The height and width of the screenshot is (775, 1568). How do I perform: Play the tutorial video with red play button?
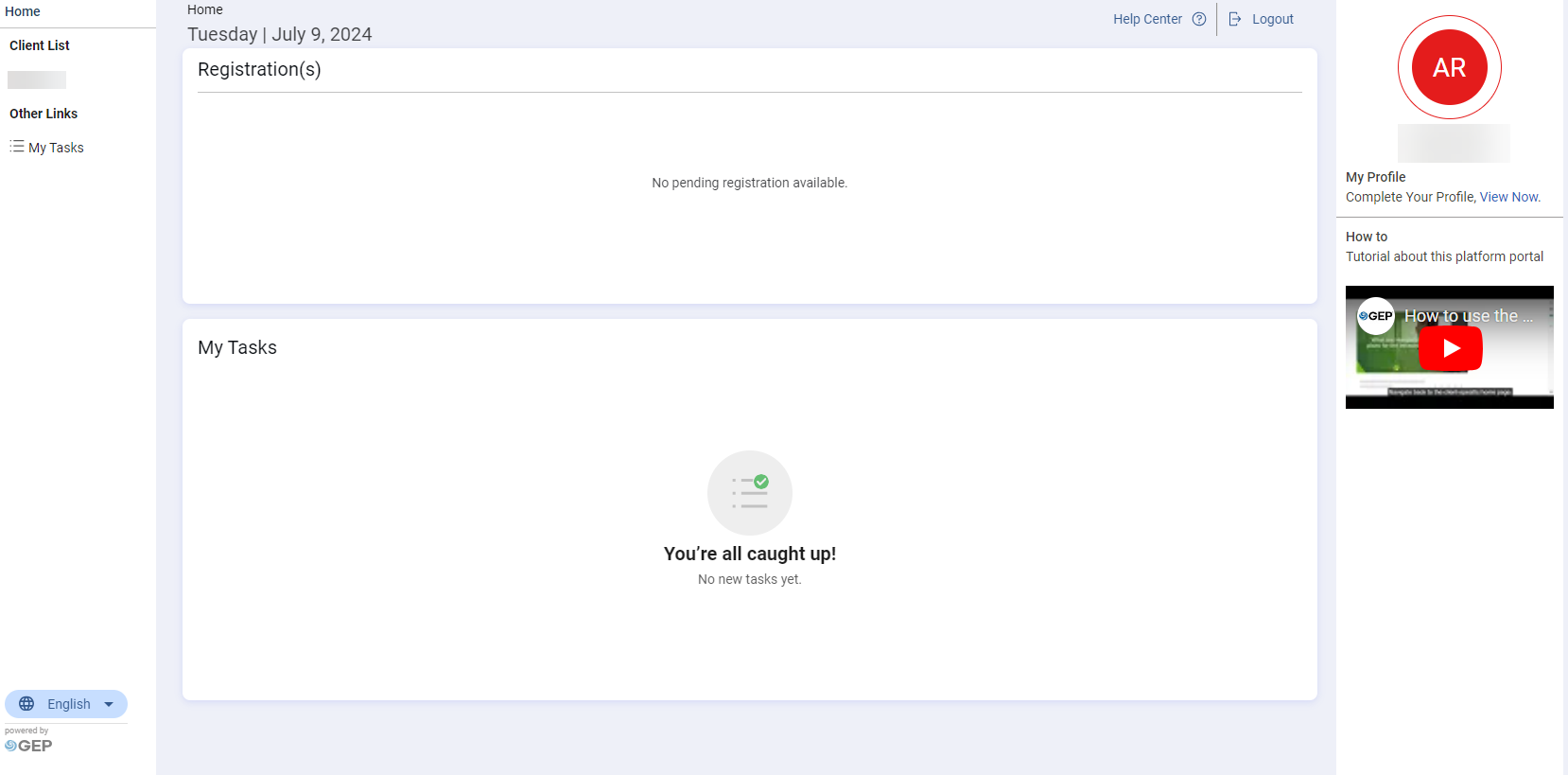pyautogui.click(x=1450, y=348)
